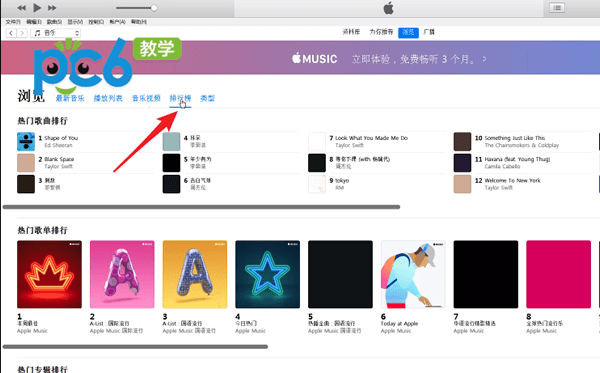Open the 帐户(A) menu
The height and width of the screenshot is (373, 600).
[x=117, y=22]
